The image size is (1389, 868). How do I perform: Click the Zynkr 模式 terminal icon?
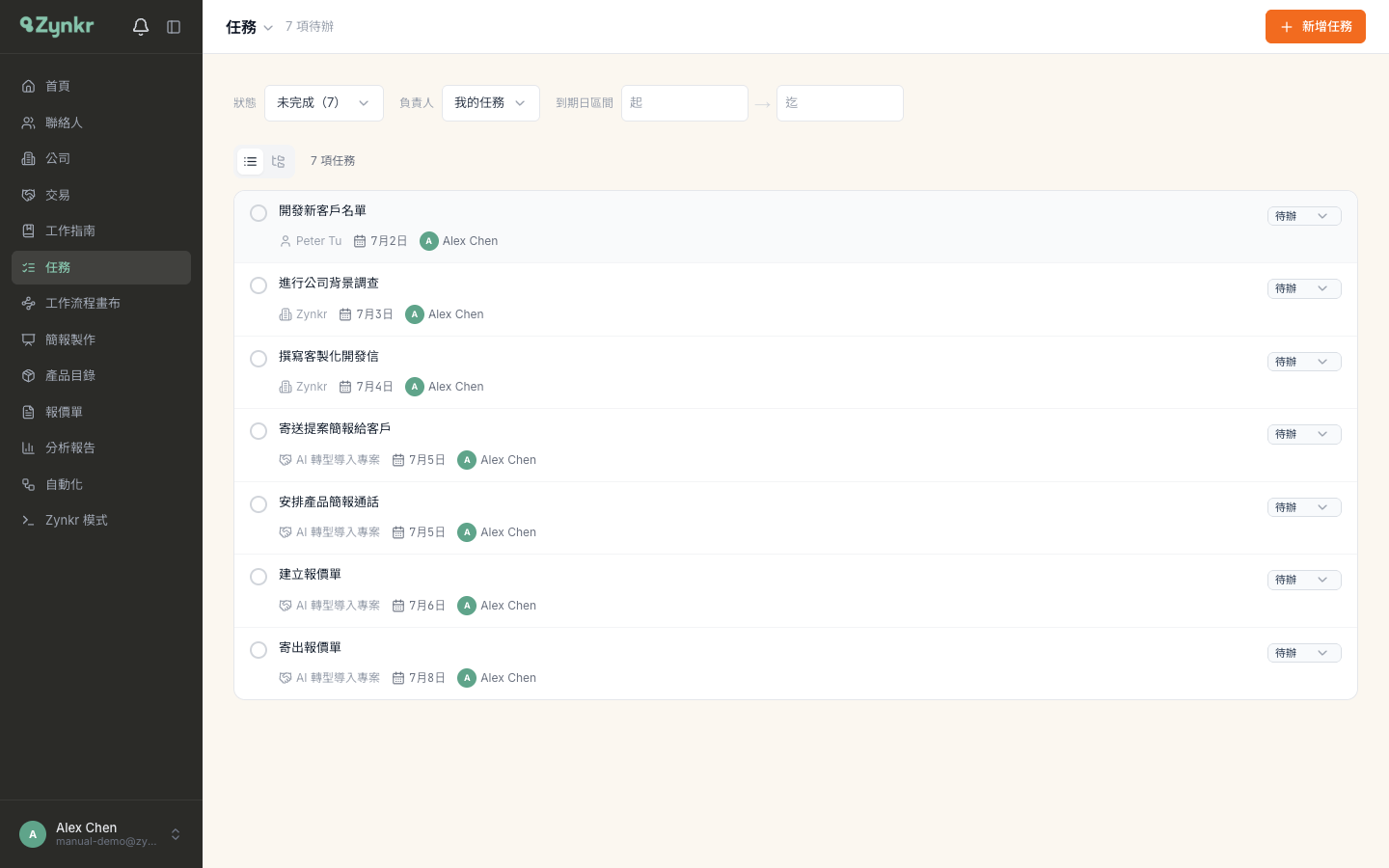[x=29, y=520]
